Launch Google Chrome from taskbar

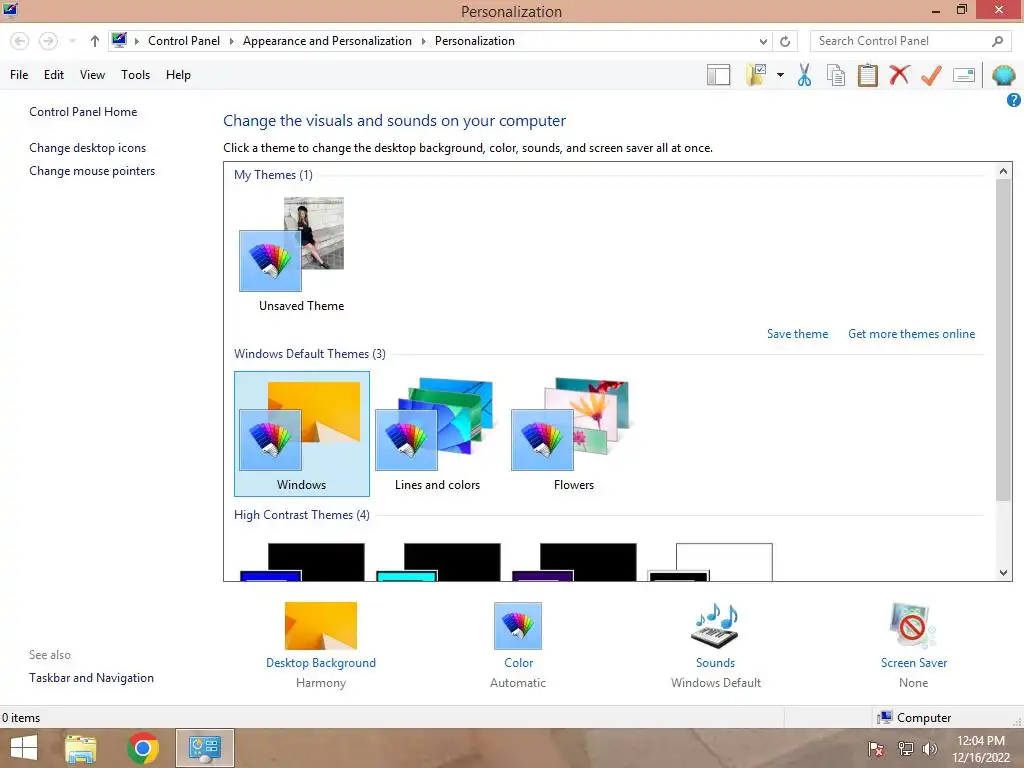[143, 748]
